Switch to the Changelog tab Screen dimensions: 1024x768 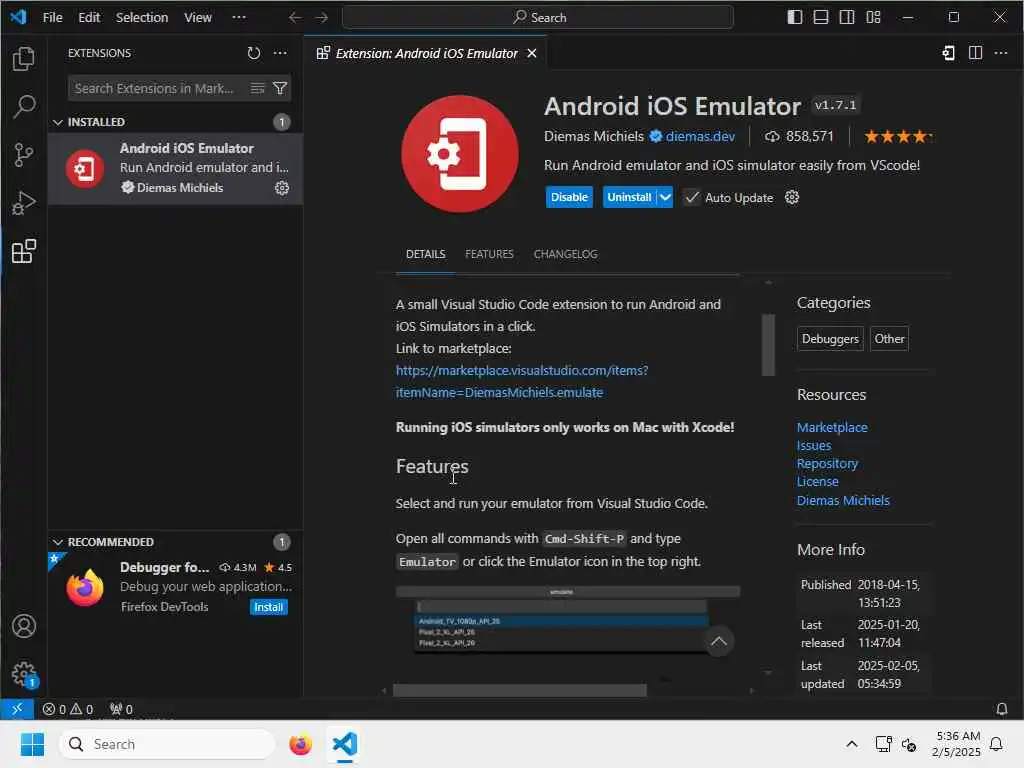[x=566, y=254]
